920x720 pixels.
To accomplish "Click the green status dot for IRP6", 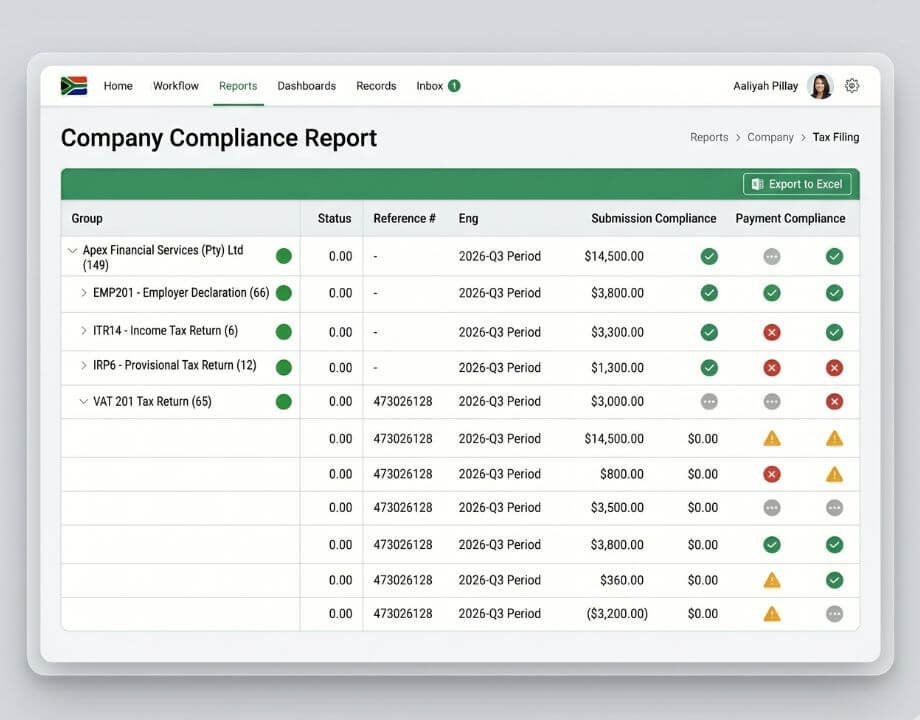I will coord(284,367).
